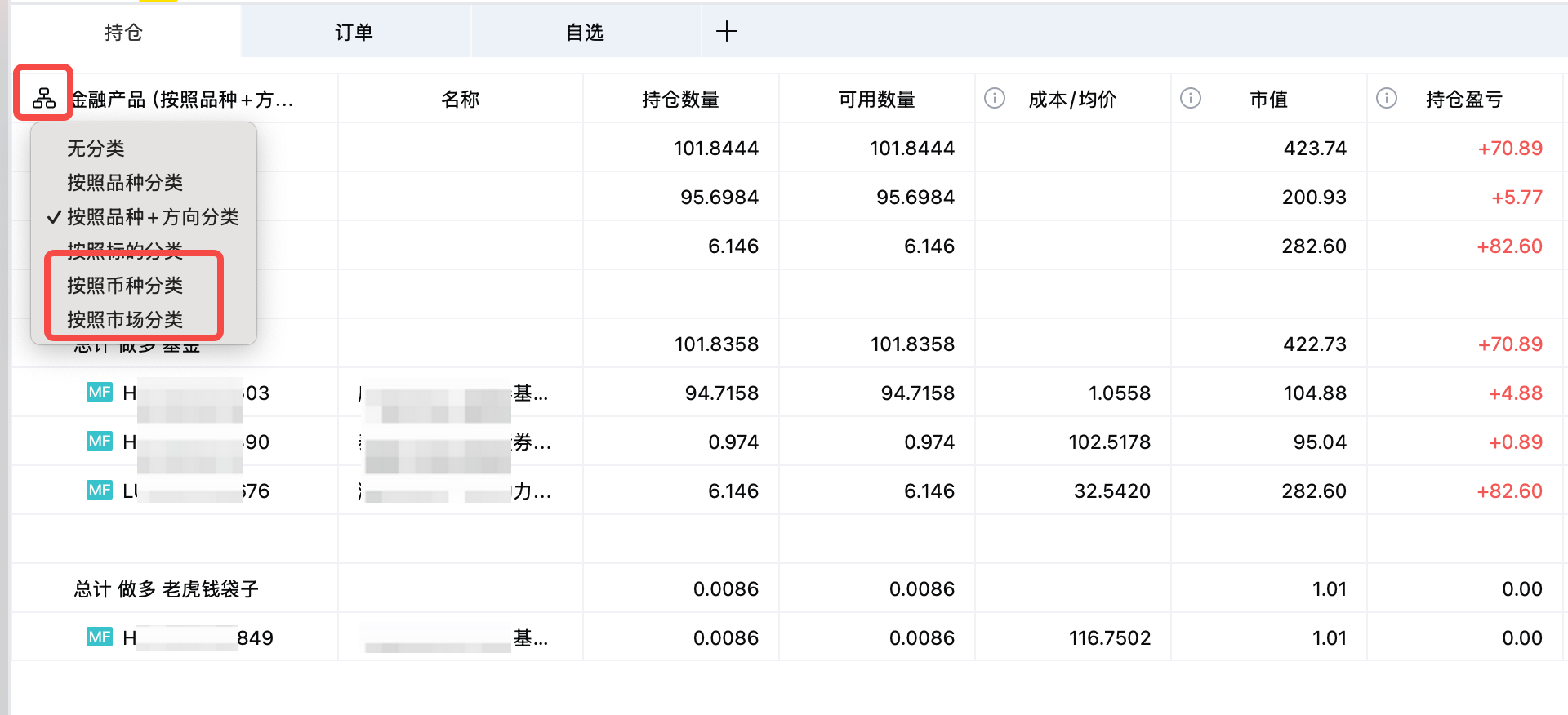Viewport: 1568px width, 715px height.
Task: Click the 总计 做多 老虎钱袋子 group row
Action: click(x=166, y=589)
